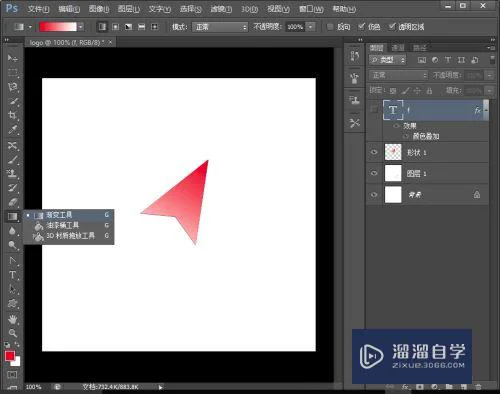
Task: Select the Custom Shape tool
Action: (12, 303)
